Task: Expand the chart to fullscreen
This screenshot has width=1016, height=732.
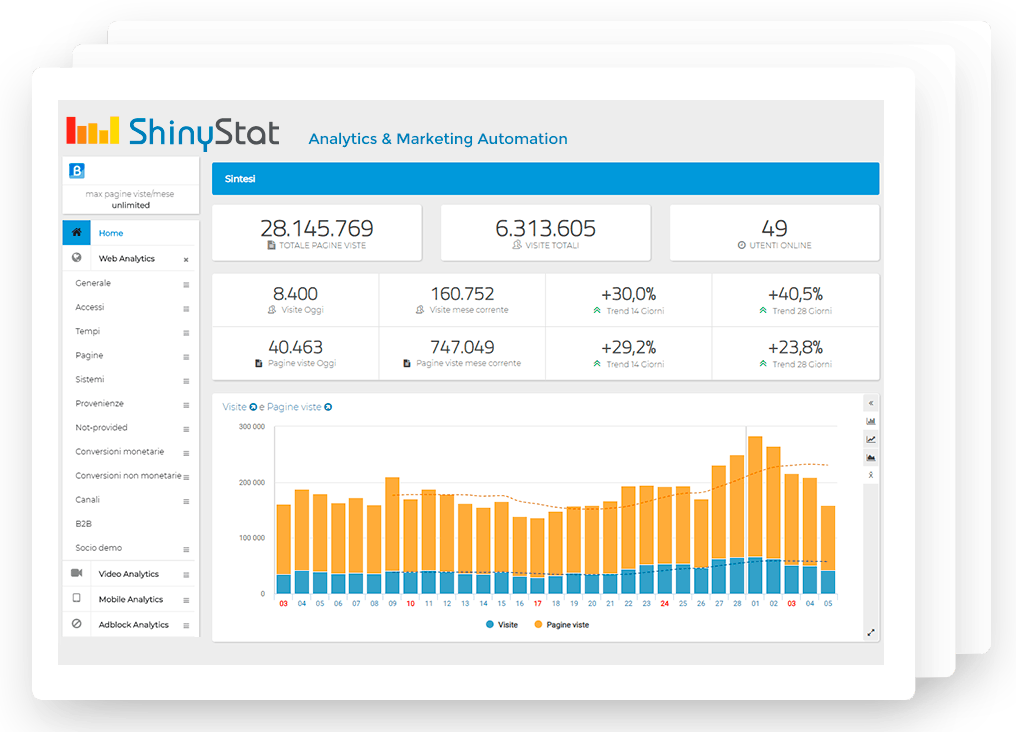Action: (x=870, y=632)
